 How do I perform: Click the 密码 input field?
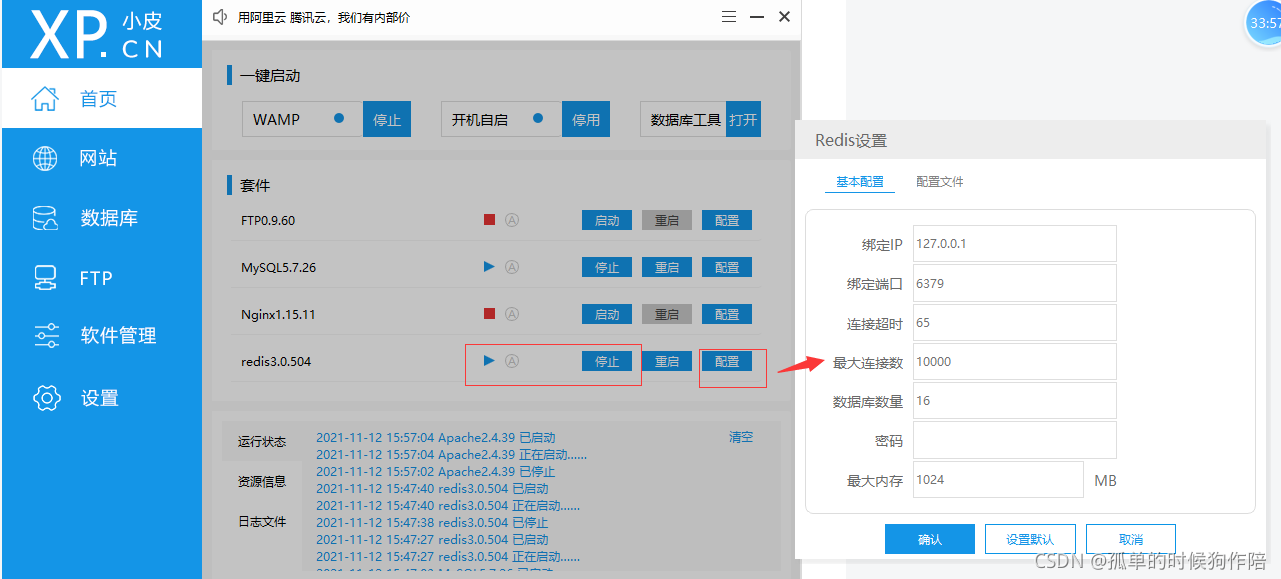1014,440
